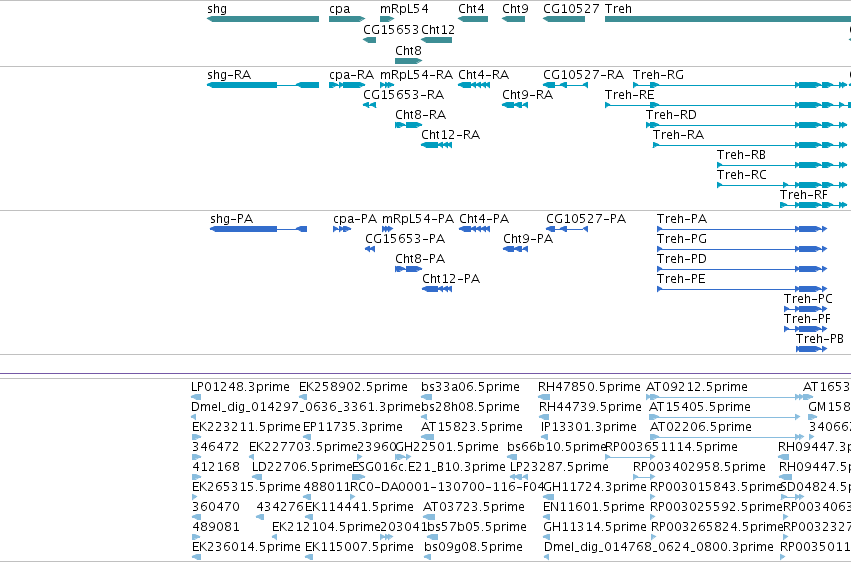Select the mRpL54-PA protein feature
Viewport: 851px width, 562px height.
pyautogui.click(x=388, y=229)
